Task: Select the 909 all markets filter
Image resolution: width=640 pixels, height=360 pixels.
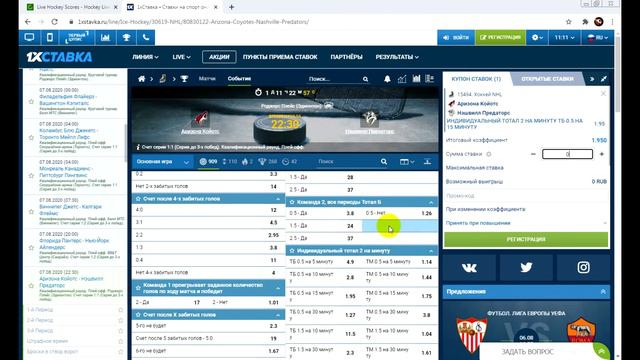Action: pyautogui.click(x=208, y=162)
